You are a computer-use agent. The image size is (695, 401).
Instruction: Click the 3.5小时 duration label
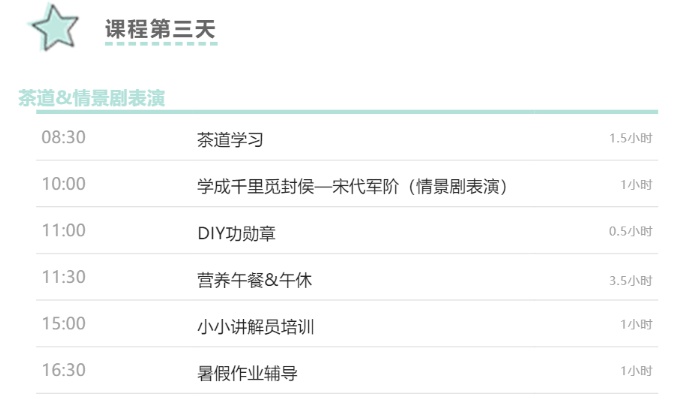(x=630, y=280)
